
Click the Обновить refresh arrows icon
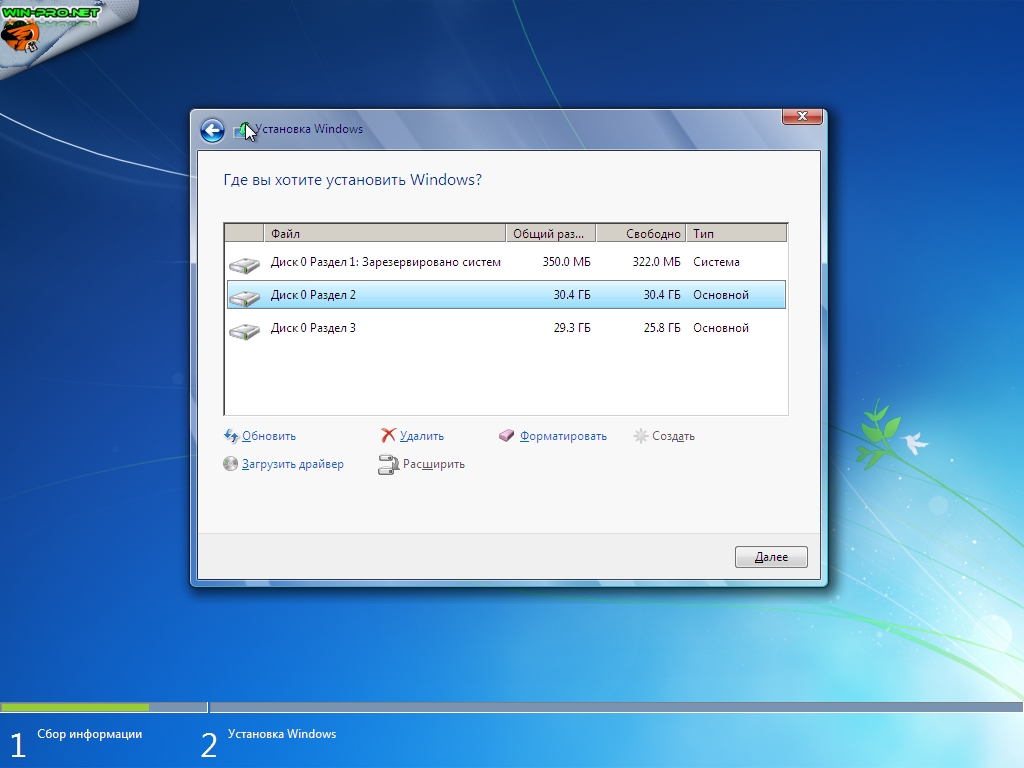point(231,436)
